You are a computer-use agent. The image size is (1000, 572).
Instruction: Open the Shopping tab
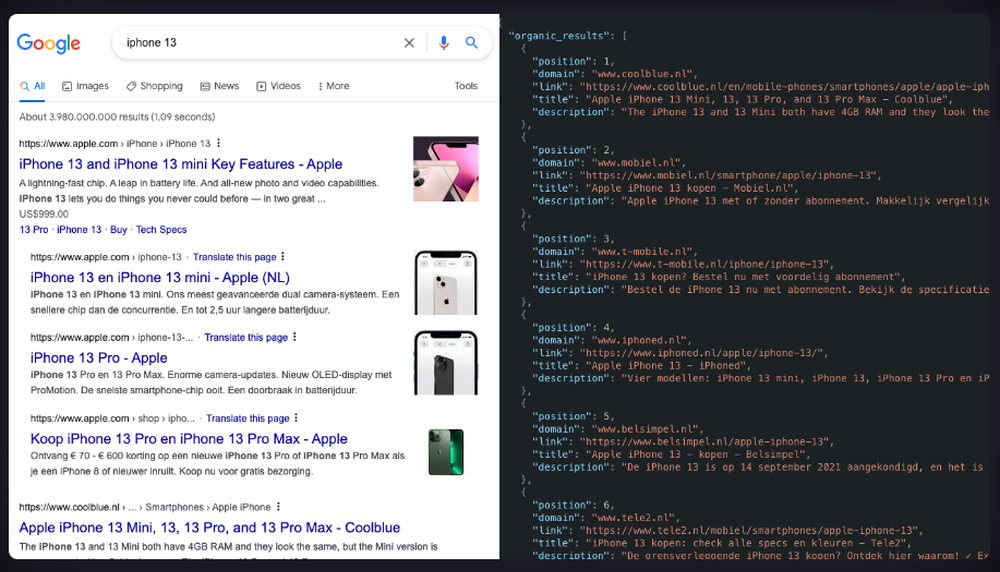pos(154,86)
